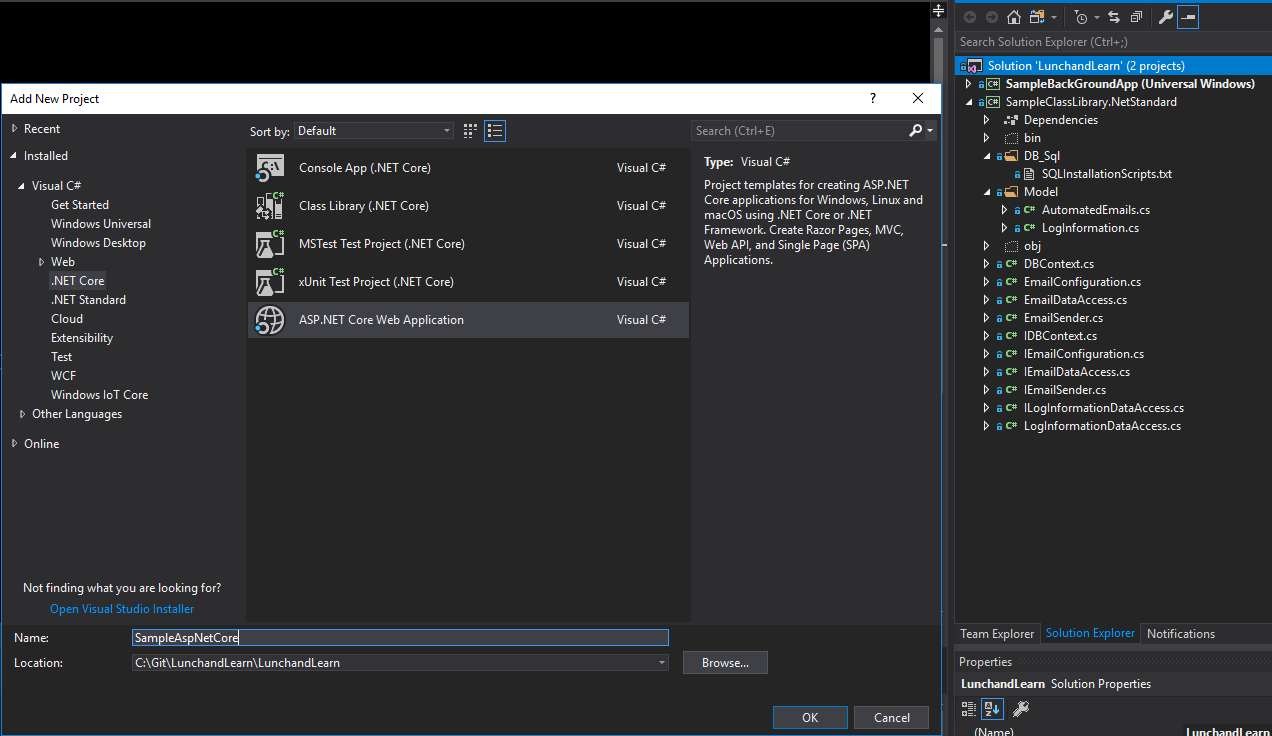Click the Pending Changes Filter clock icon
This screenshot has width=1272, height=736.
pos(1081,17)
